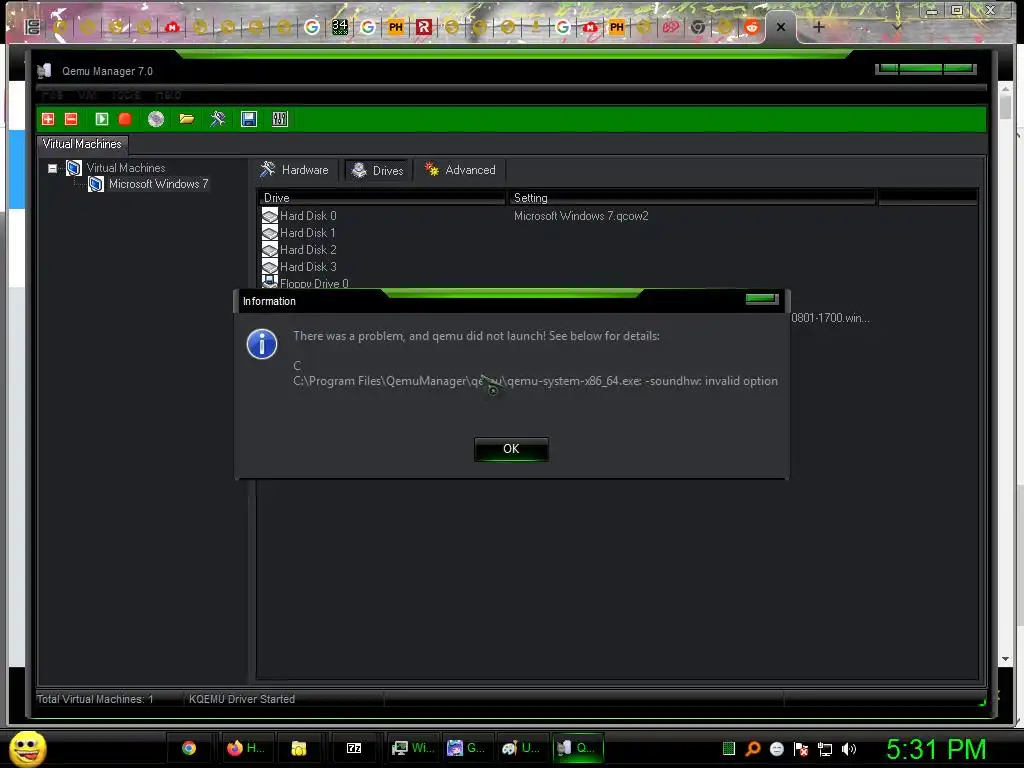This screenshot has height=768, width=1024.
Task: Open a new browser tab with plus
Action: coord(818,27)
